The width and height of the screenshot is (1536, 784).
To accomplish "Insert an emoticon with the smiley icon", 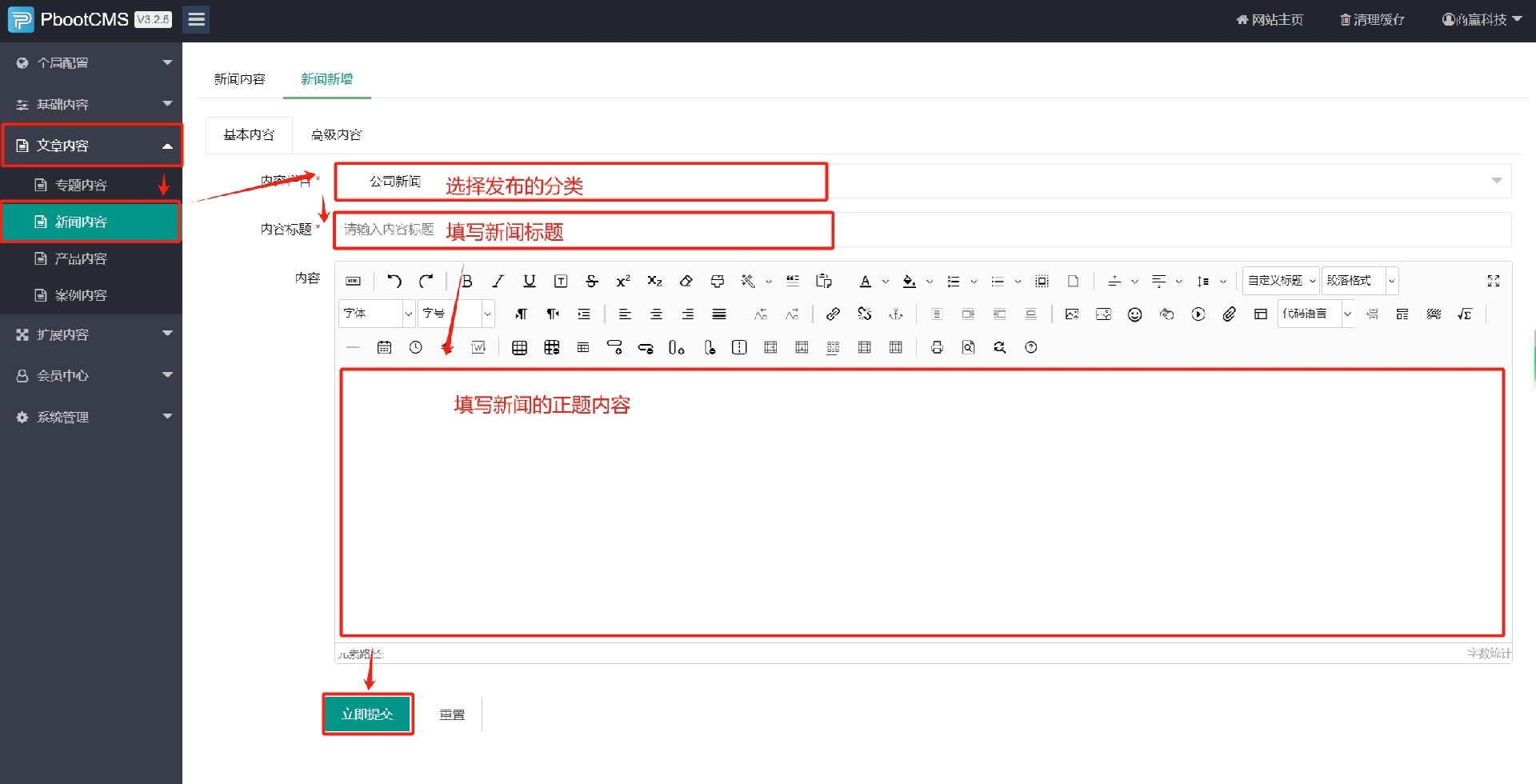I will coord(1134,314).
